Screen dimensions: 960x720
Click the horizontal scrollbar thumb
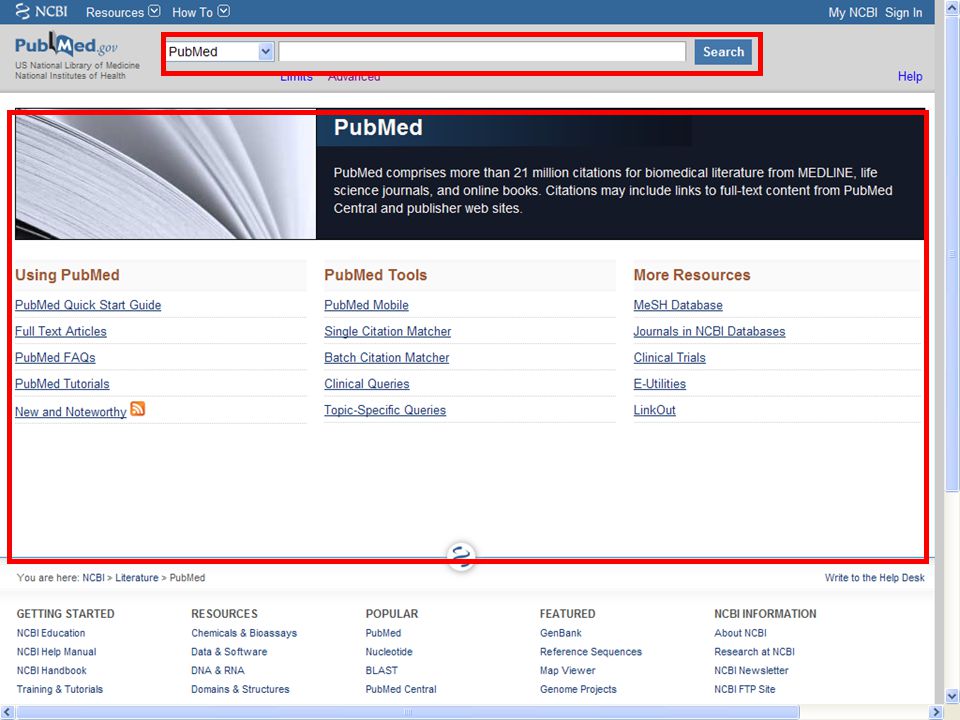pos(408,712)
